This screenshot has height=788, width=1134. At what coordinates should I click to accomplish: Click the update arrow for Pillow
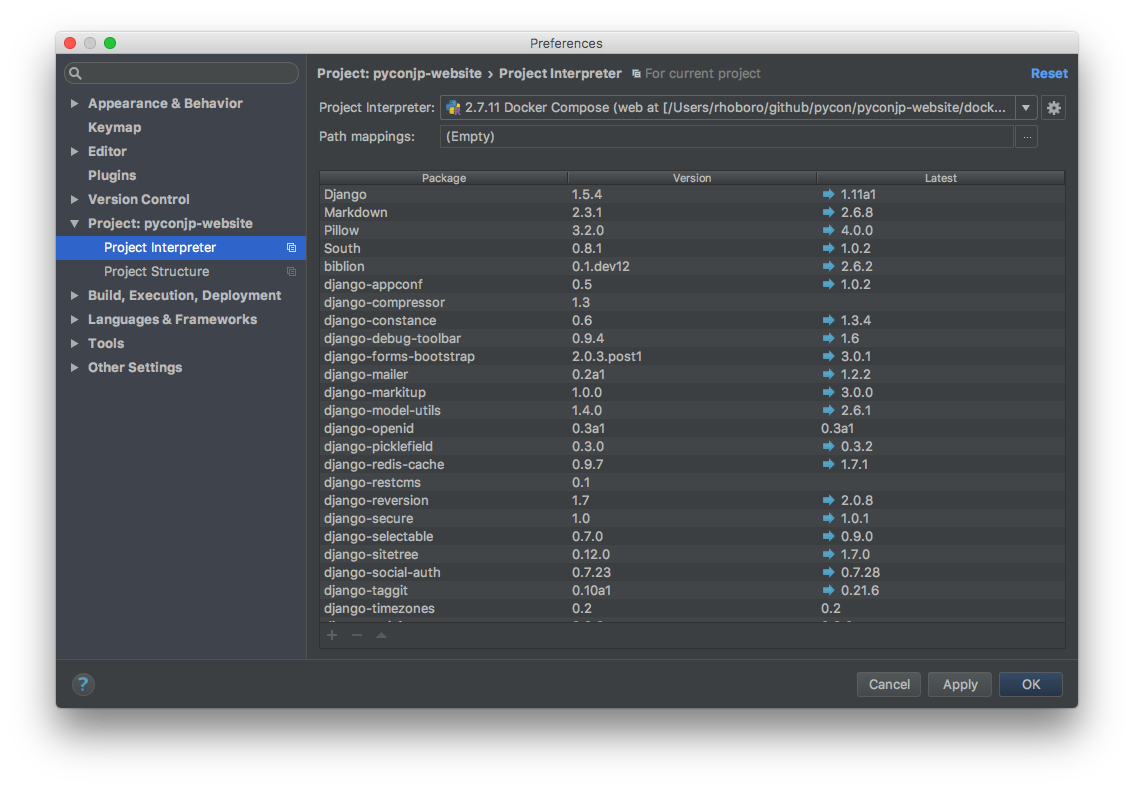pyautogui.click(x=828, y=231)
